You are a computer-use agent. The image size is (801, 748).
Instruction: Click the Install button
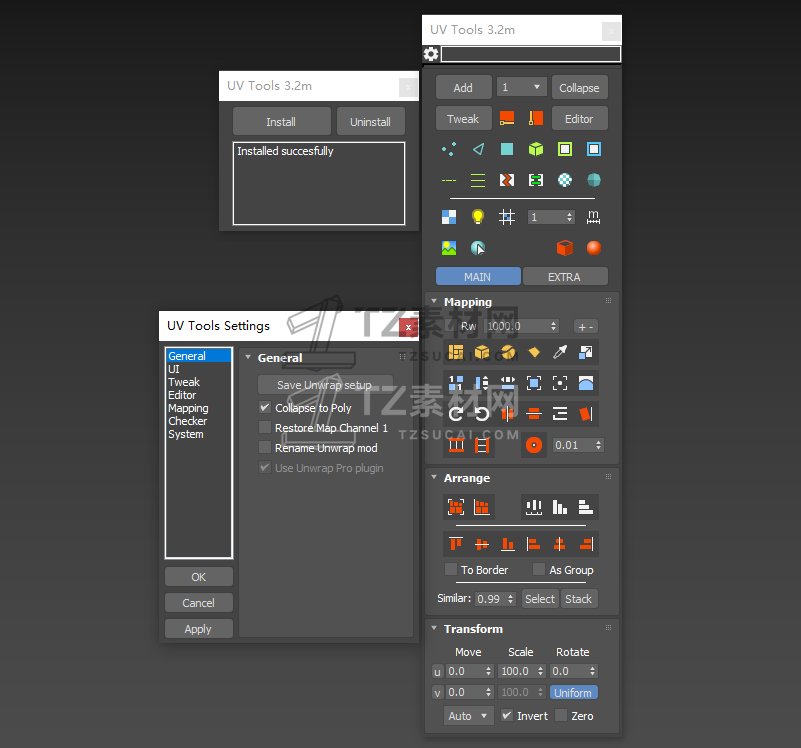pyautogui.click(x=281, y=122)
